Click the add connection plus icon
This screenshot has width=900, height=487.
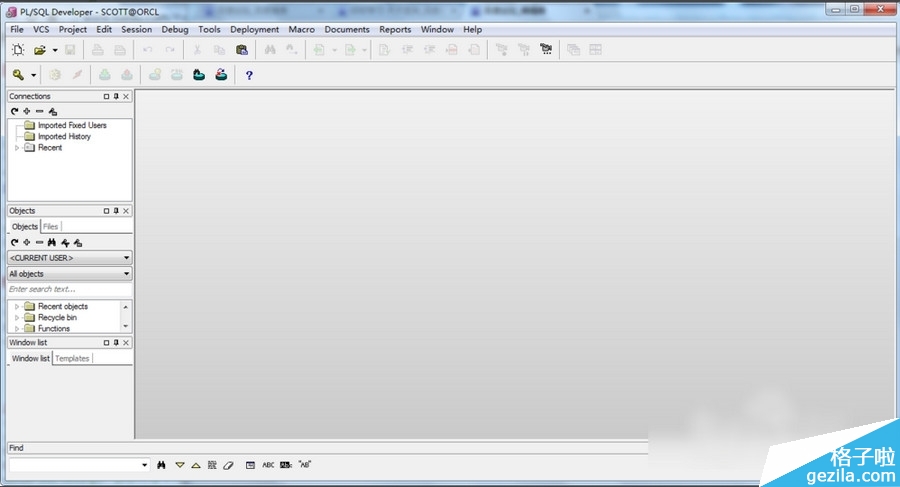coord(26,111)
